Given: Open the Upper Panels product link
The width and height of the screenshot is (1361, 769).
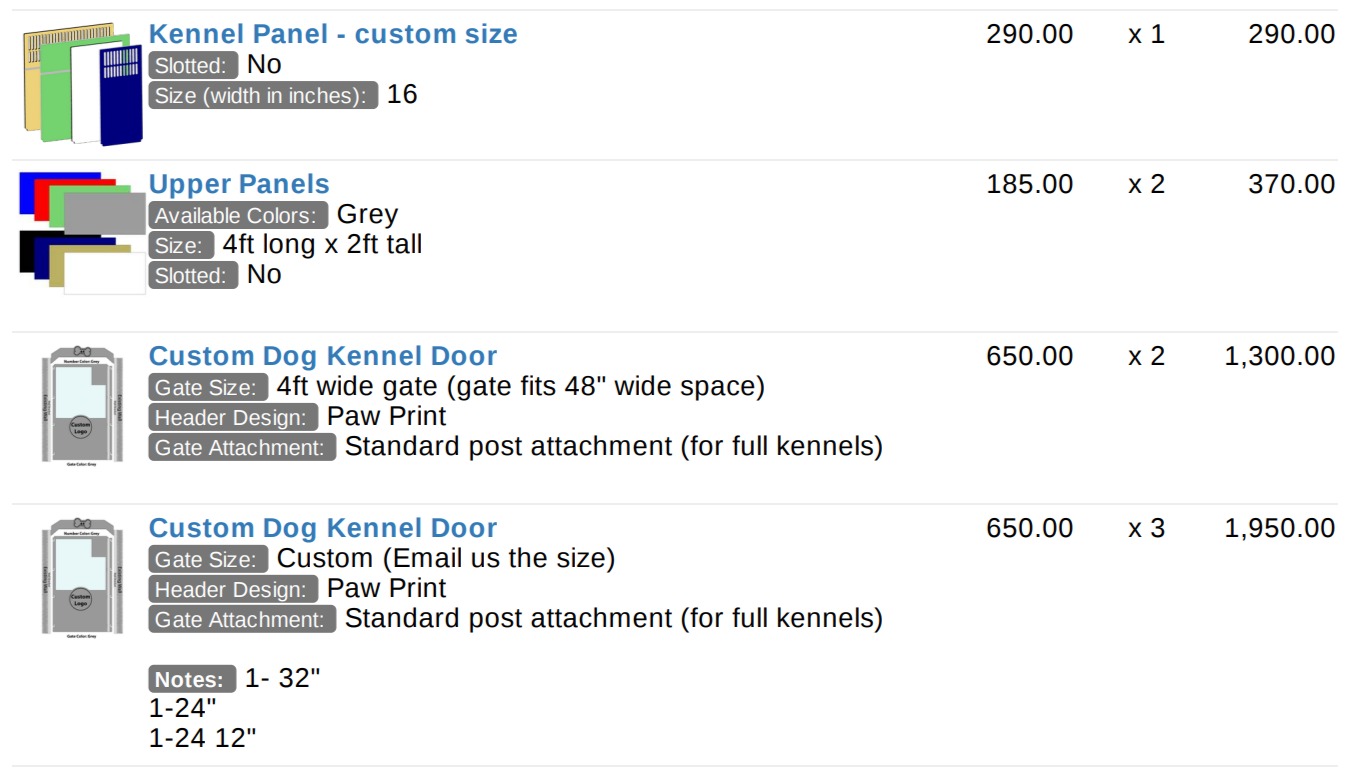Looking at the screenshot, I should tap(239, 184).
